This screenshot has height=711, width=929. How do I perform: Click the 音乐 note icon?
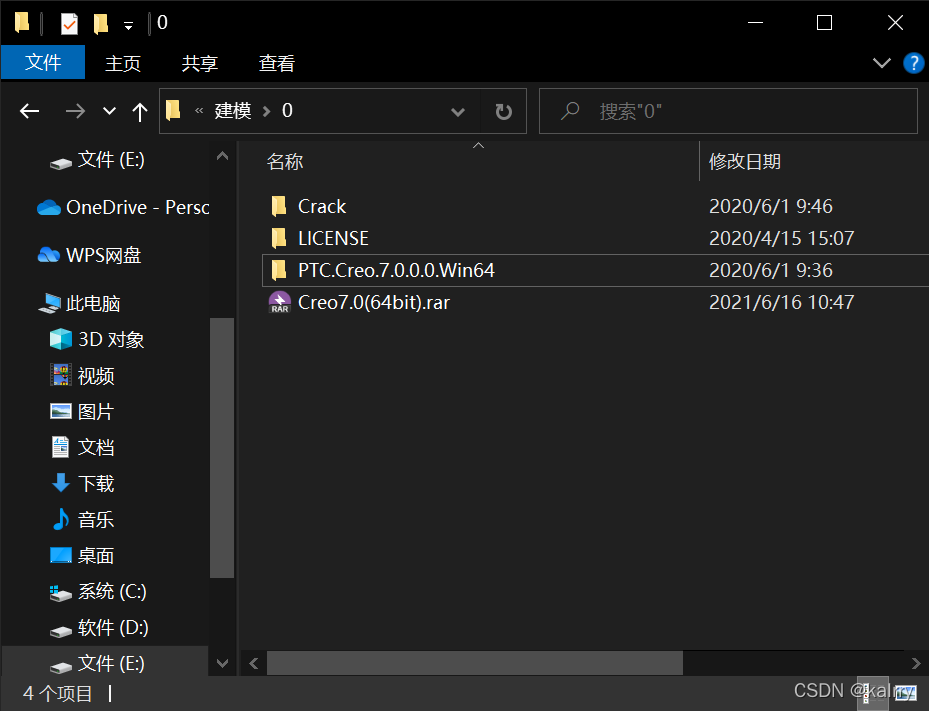click(x=60, y=519)
